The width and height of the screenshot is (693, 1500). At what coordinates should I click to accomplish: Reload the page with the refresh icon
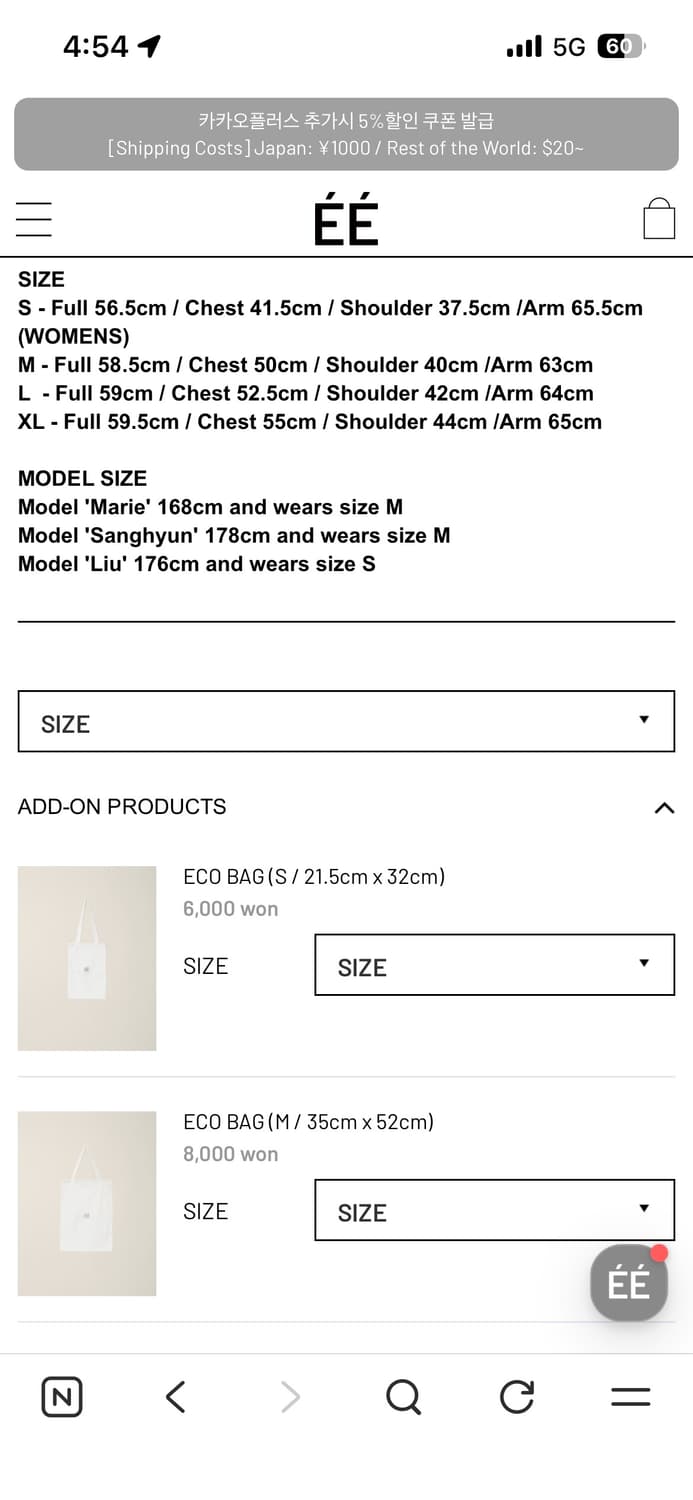tap(516, 1397)
